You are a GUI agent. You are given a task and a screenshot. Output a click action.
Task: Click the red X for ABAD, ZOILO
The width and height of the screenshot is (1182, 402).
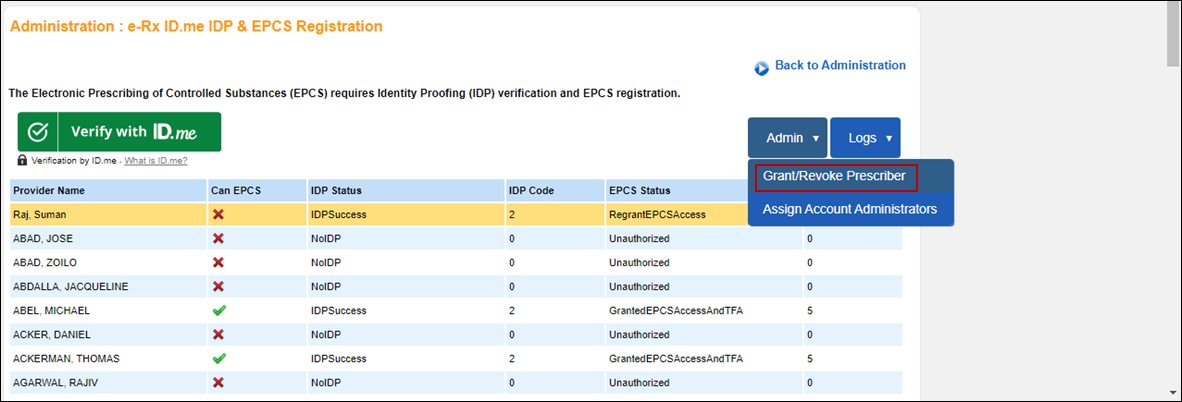pos(218,263)
